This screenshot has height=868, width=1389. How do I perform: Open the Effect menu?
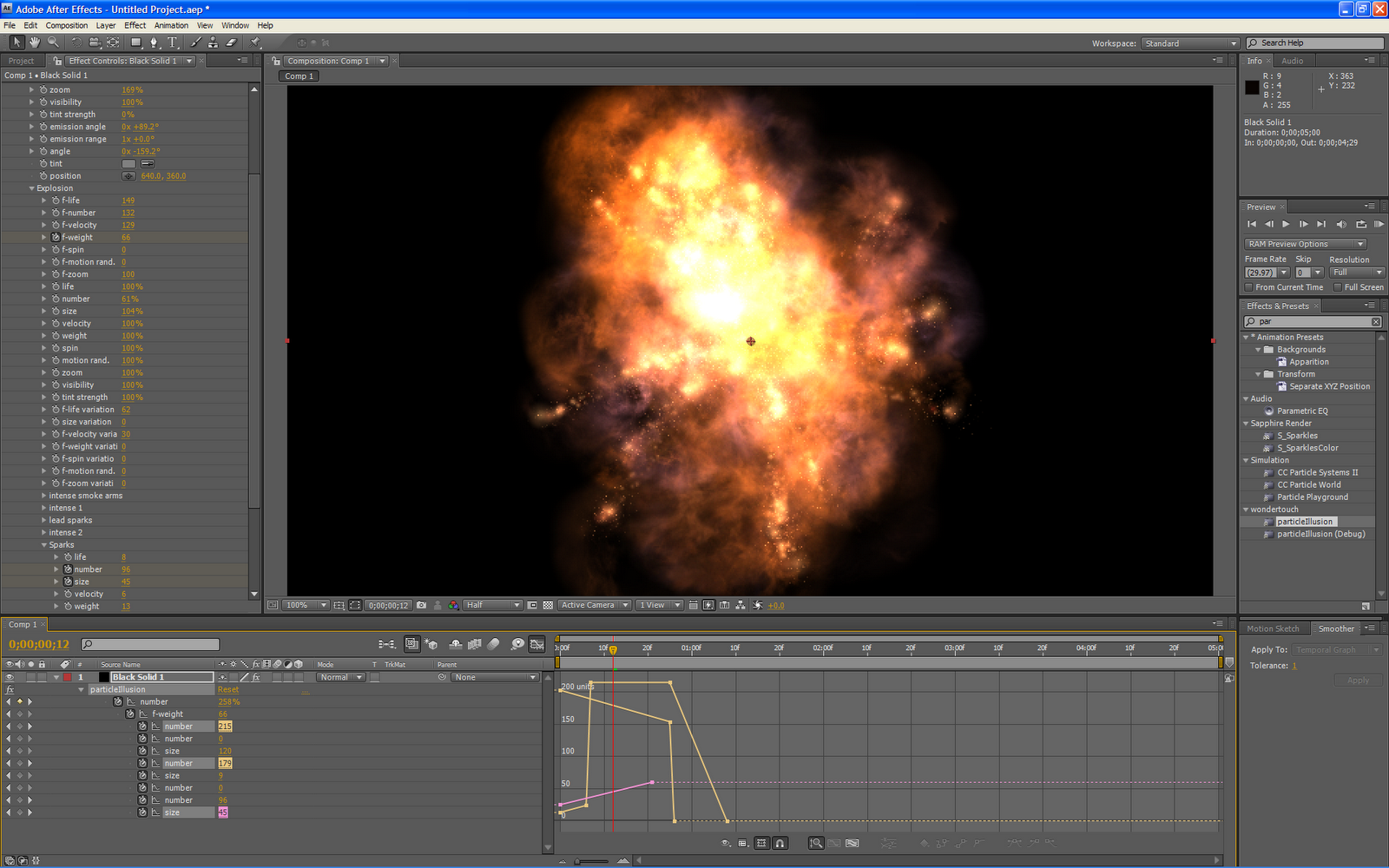[x=135, y=25]
